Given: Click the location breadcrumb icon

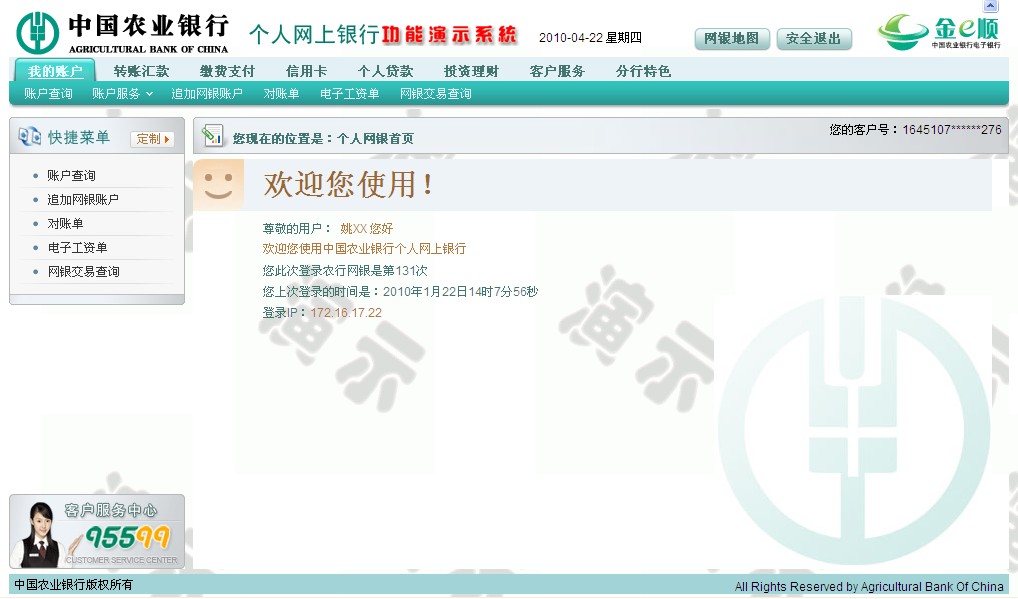Looking at the screenshot, I should (212, 136).
